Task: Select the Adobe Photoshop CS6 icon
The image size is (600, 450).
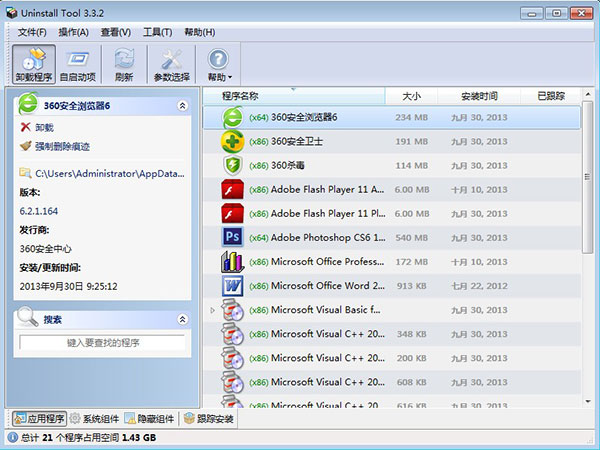Action: tap(233, 237)
